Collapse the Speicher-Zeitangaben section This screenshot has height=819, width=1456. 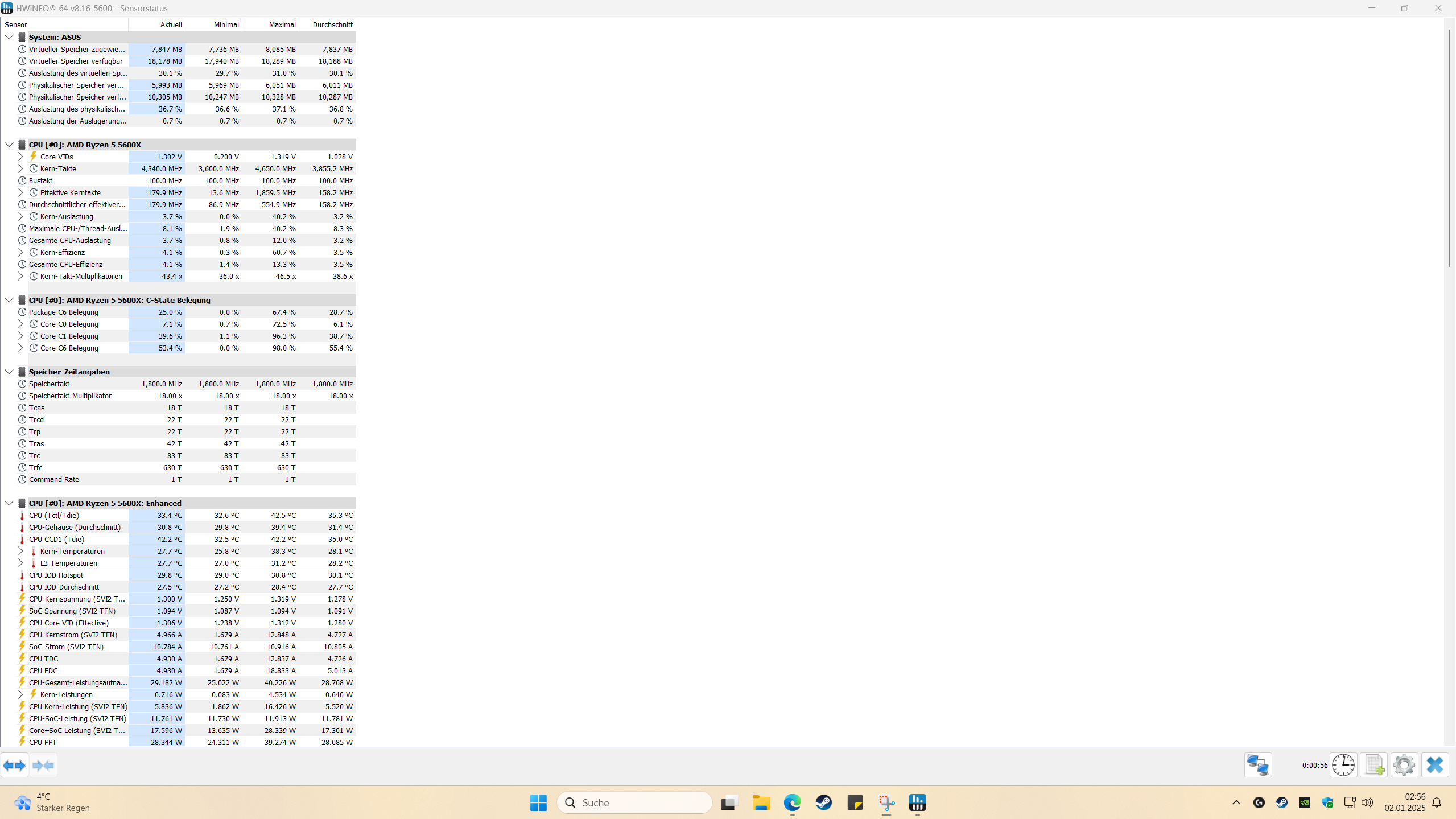[x=9, y=372]
